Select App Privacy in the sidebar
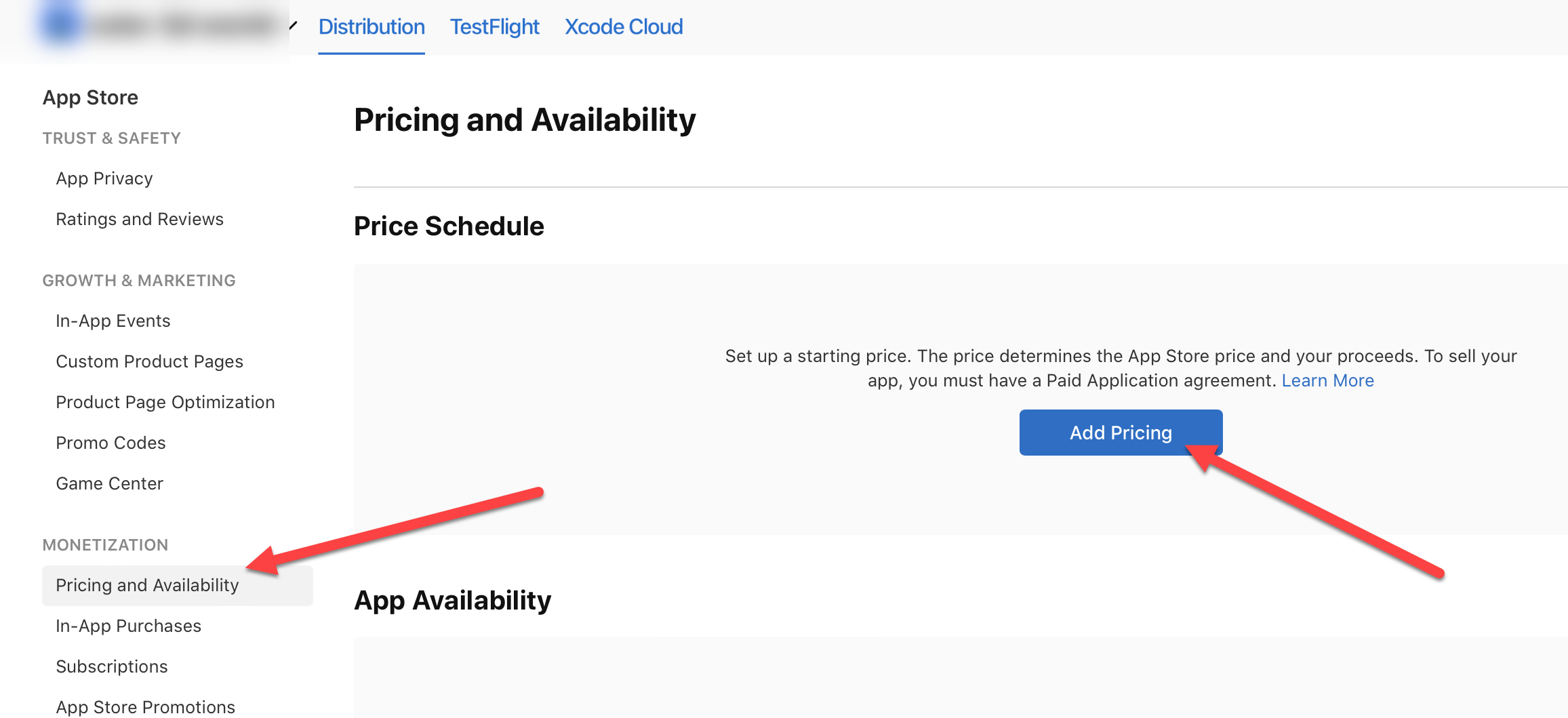Viewport: 1568px width, 718px height. tap(104, 178)
